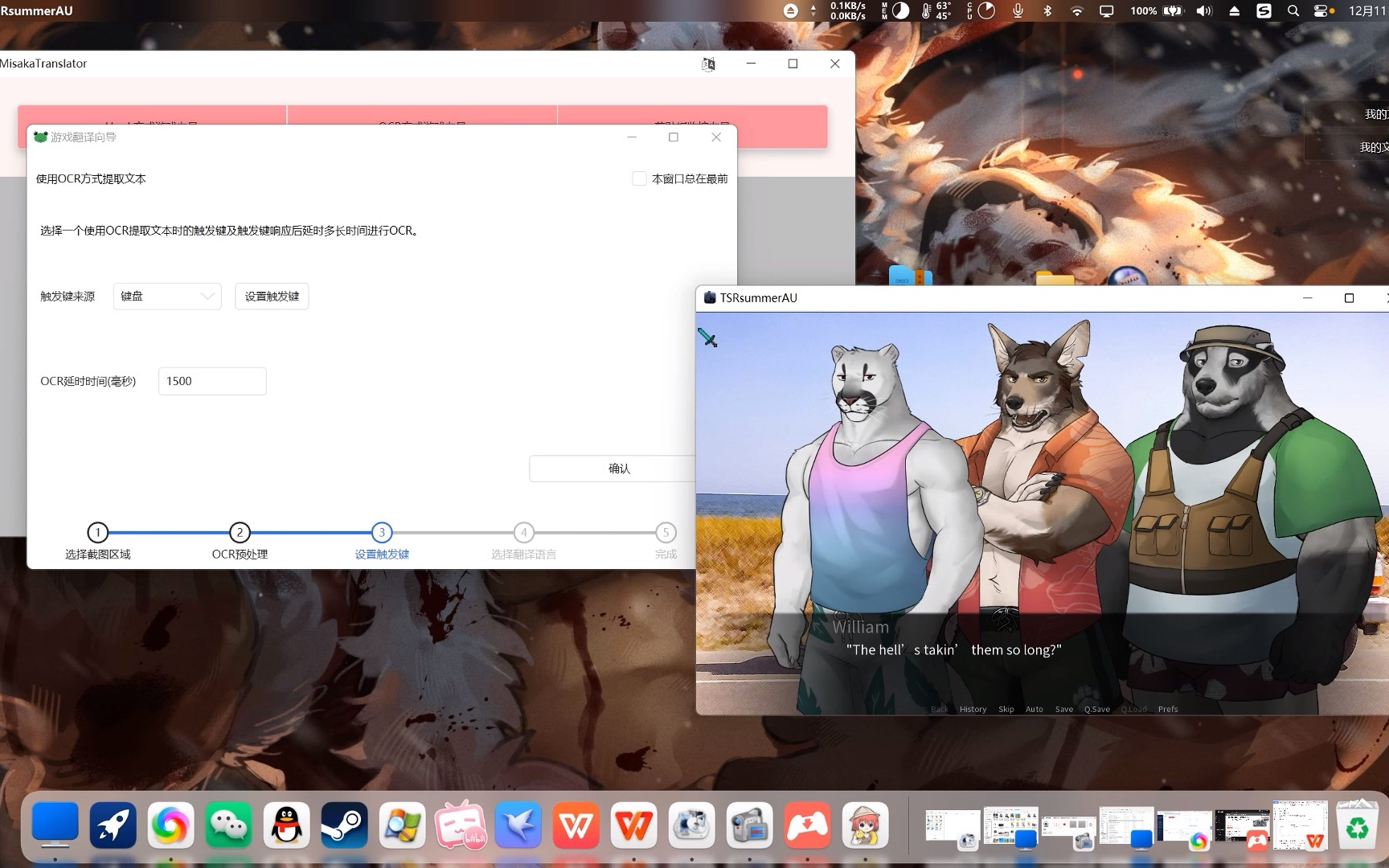Select step 3 设置触发键

click(382, 541)
